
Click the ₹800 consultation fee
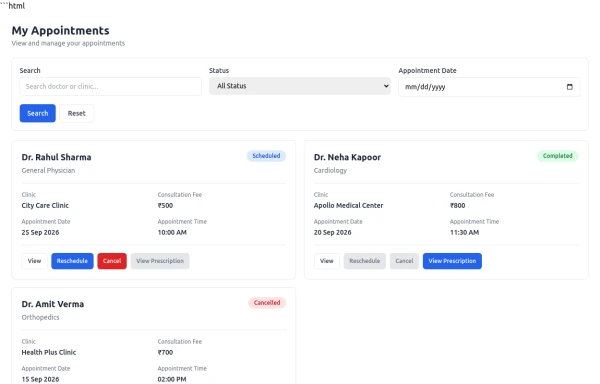click(458, 205)
